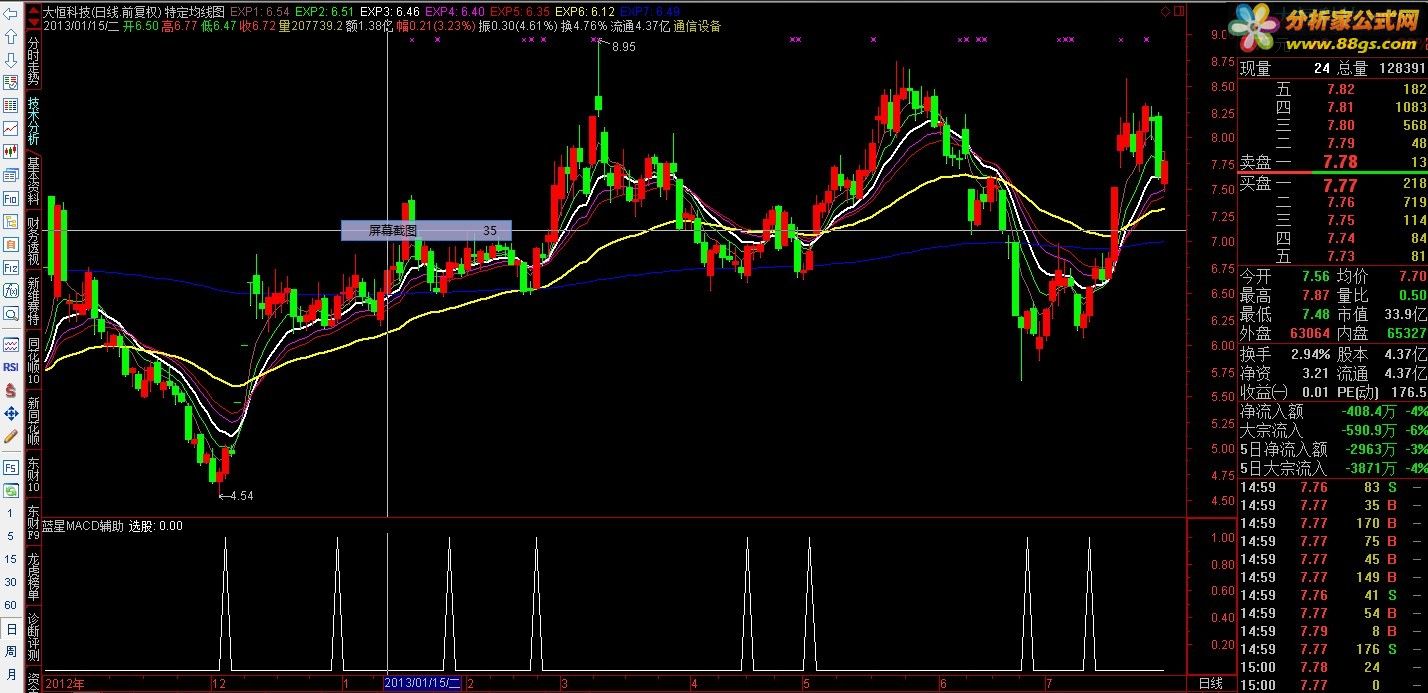
Task: Switch to 30-minute period
Action: click(11, 582)
